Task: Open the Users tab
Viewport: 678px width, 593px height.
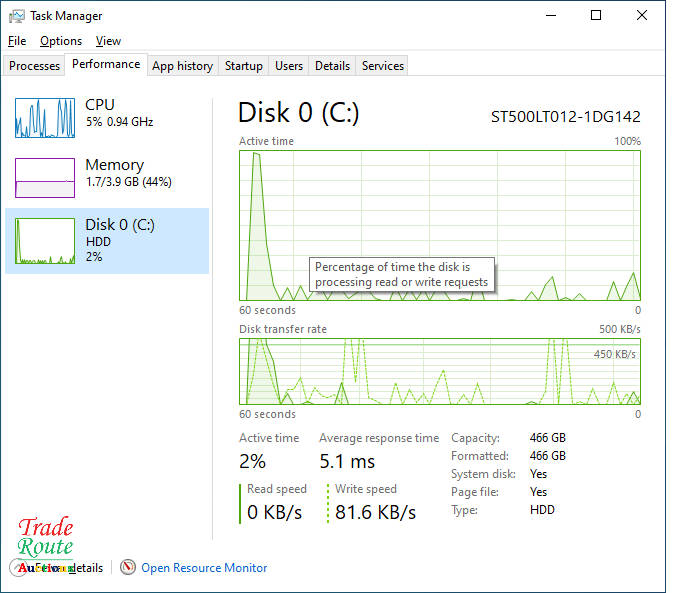Action: coord(289,66)
